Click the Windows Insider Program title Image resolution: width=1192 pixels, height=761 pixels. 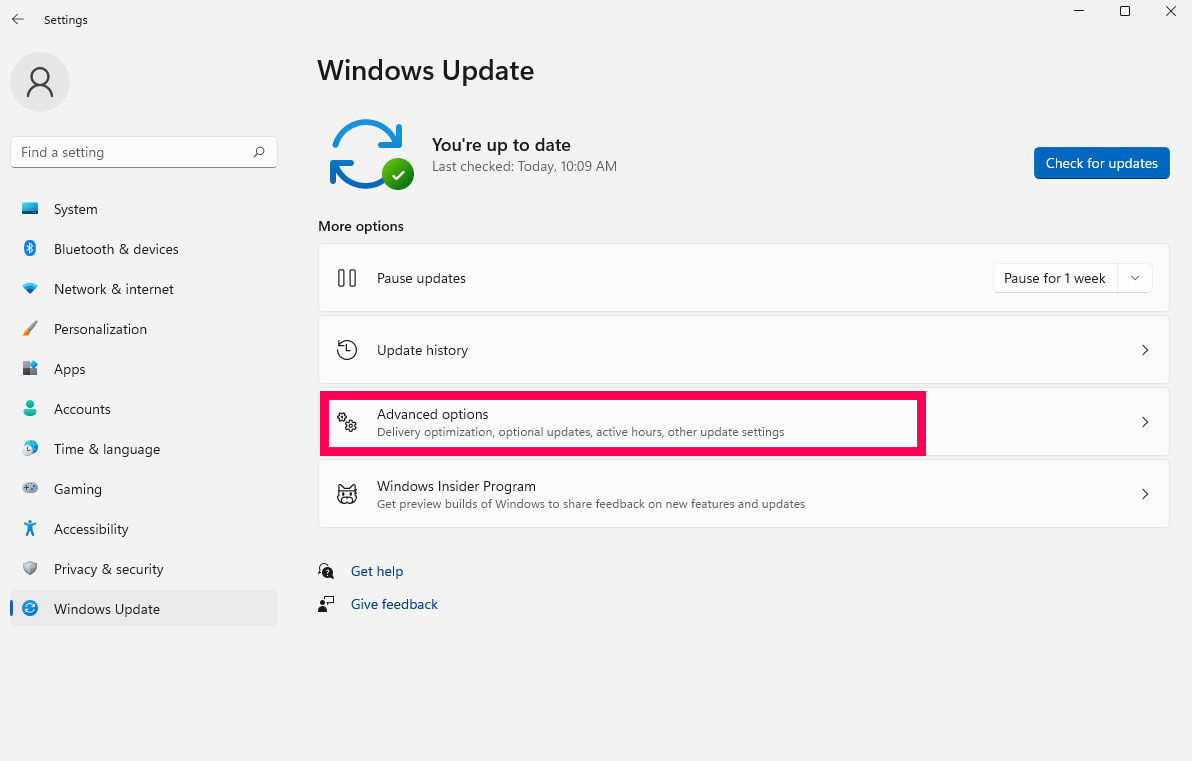click(x=456, y=487)
